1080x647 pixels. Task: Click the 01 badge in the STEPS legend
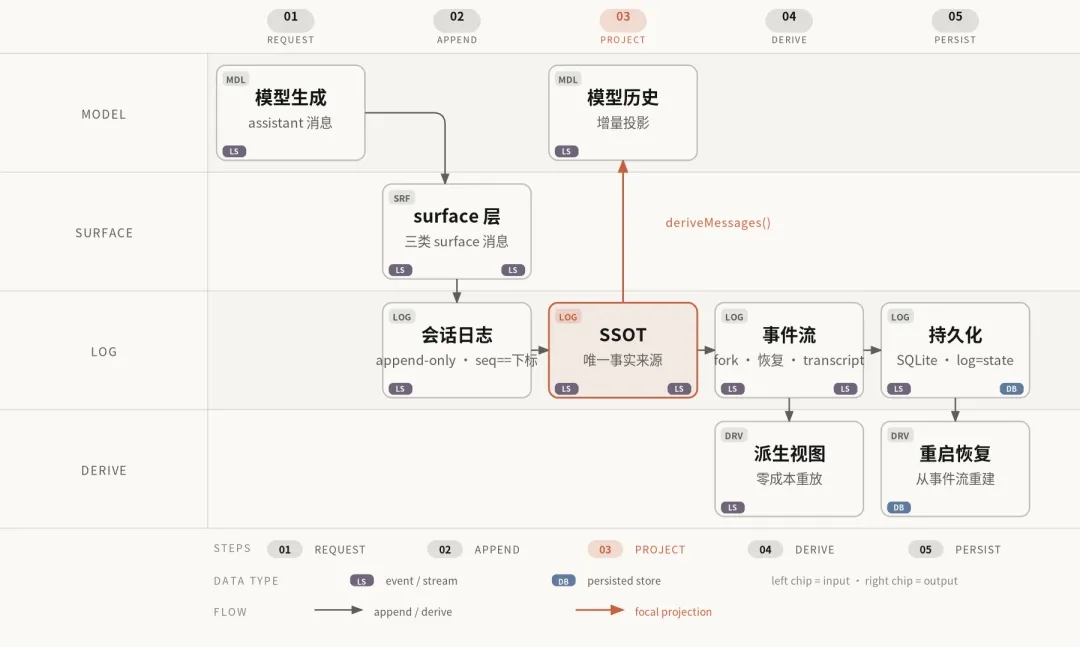(x=284, y=549)
